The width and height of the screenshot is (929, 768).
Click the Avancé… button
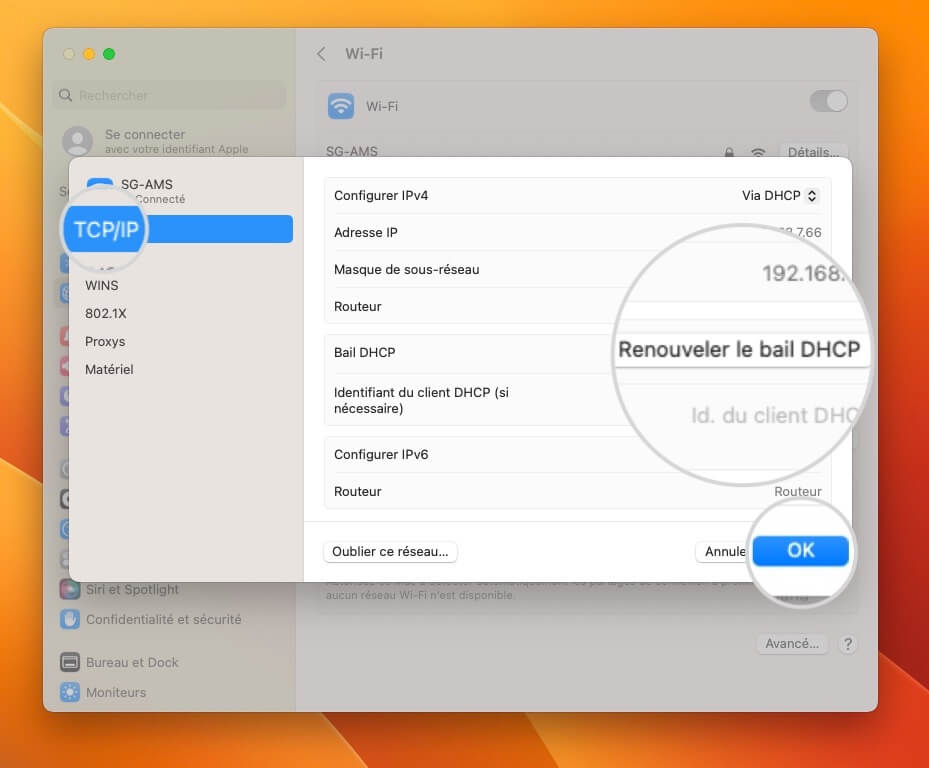[792, 644]
